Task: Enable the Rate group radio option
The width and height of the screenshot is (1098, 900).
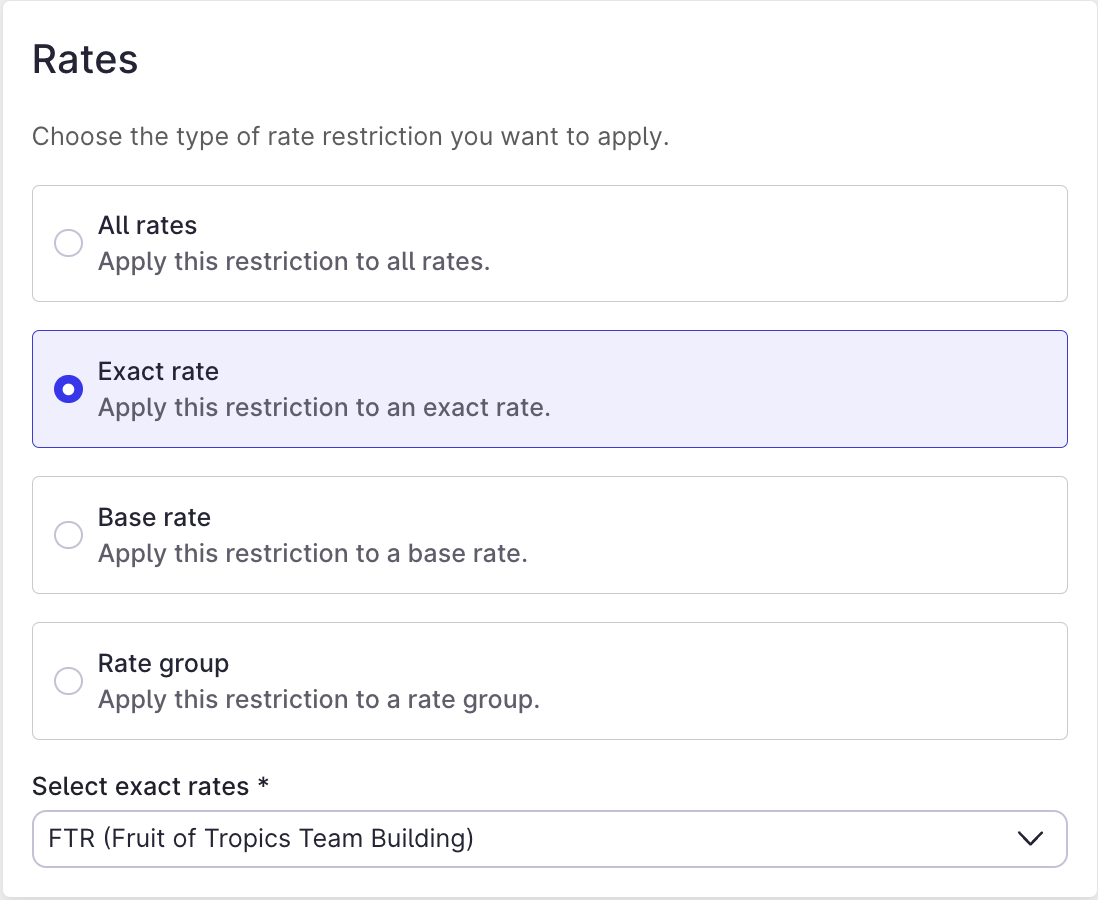Action: [x=69, y=681]
